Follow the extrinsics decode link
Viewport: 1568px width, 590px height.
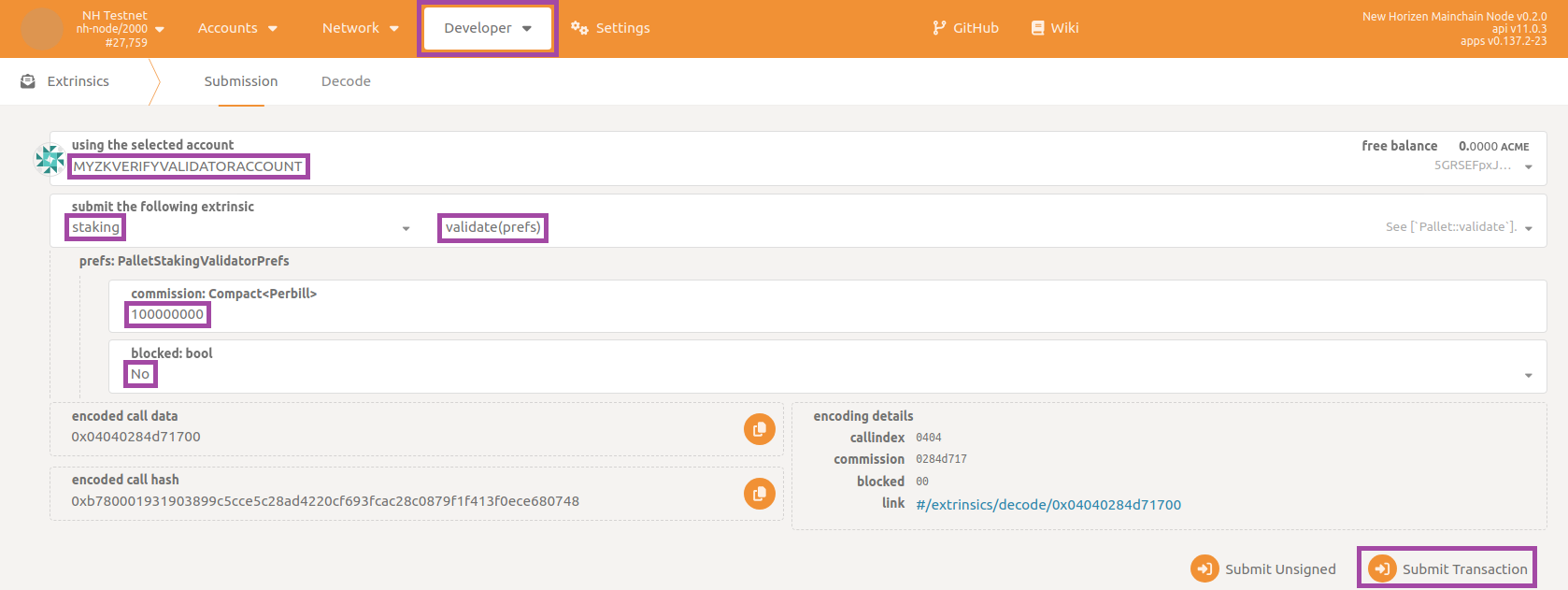click(x=1048, y=505)
